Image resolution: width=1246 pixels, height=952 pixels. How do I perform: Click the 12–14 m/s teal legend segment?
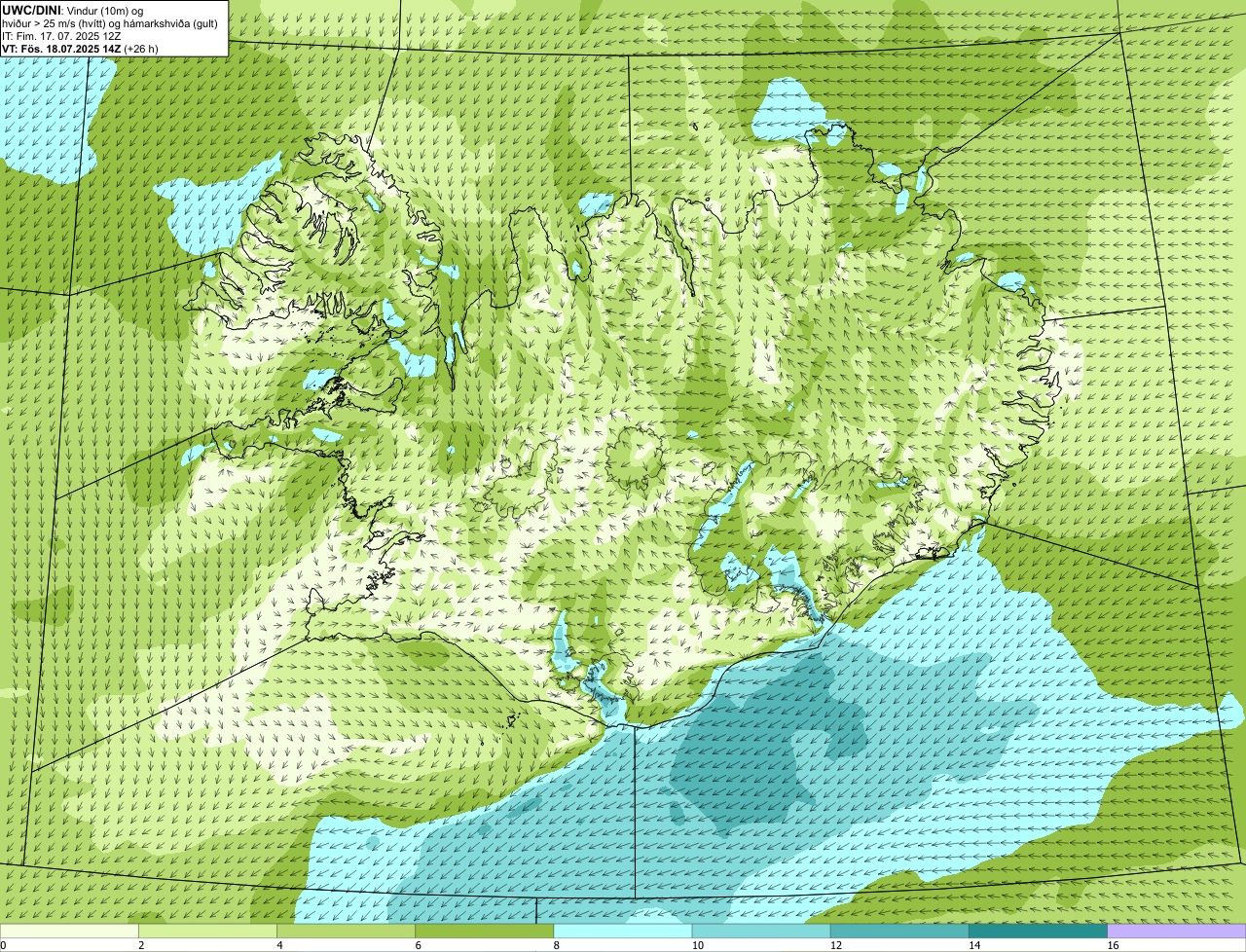(x=899, y=932)
